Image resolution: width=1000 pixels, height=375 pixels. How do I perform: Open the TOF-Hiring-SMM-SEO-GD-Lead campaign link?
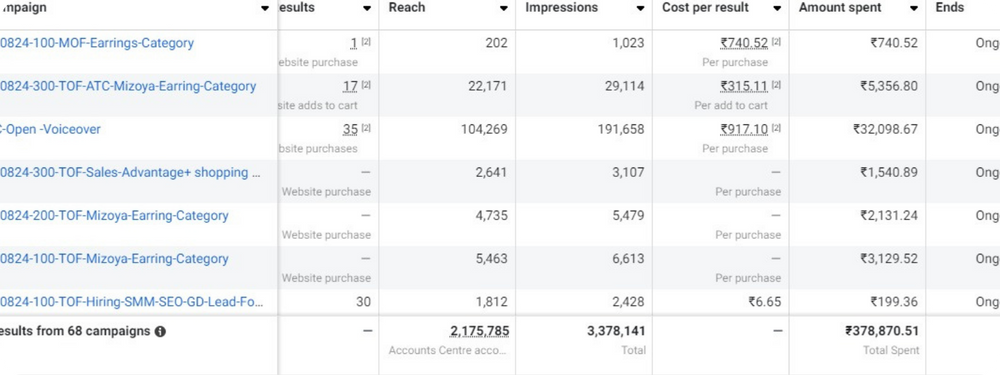130,302
